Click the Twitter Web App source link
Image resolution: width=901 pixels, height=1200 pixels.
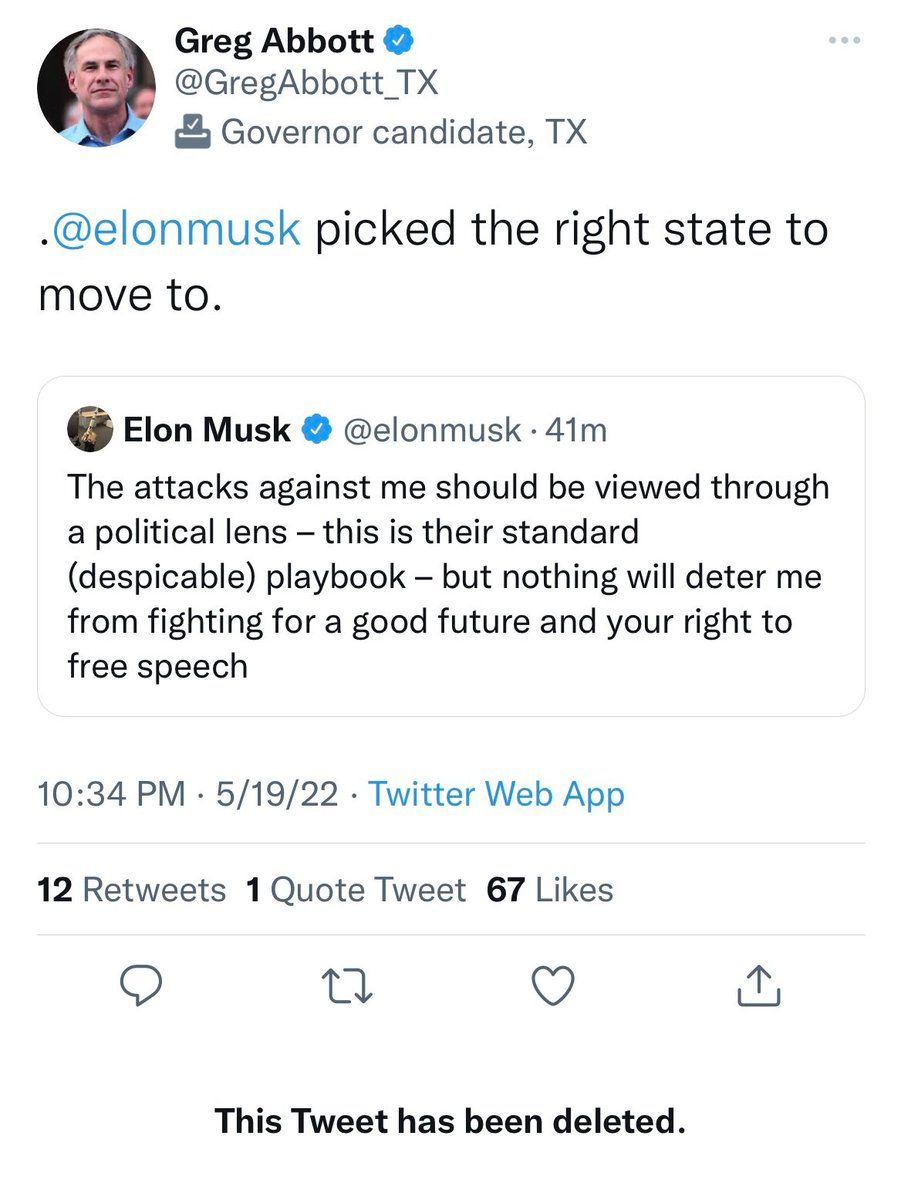(496, 794)
